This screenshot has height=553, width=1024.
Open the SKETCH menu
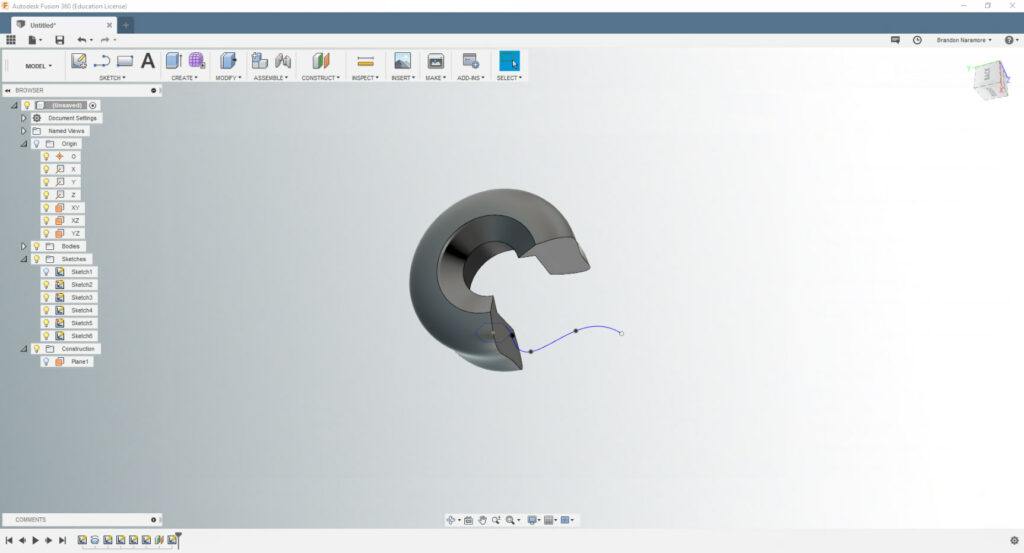click(112, 78)
